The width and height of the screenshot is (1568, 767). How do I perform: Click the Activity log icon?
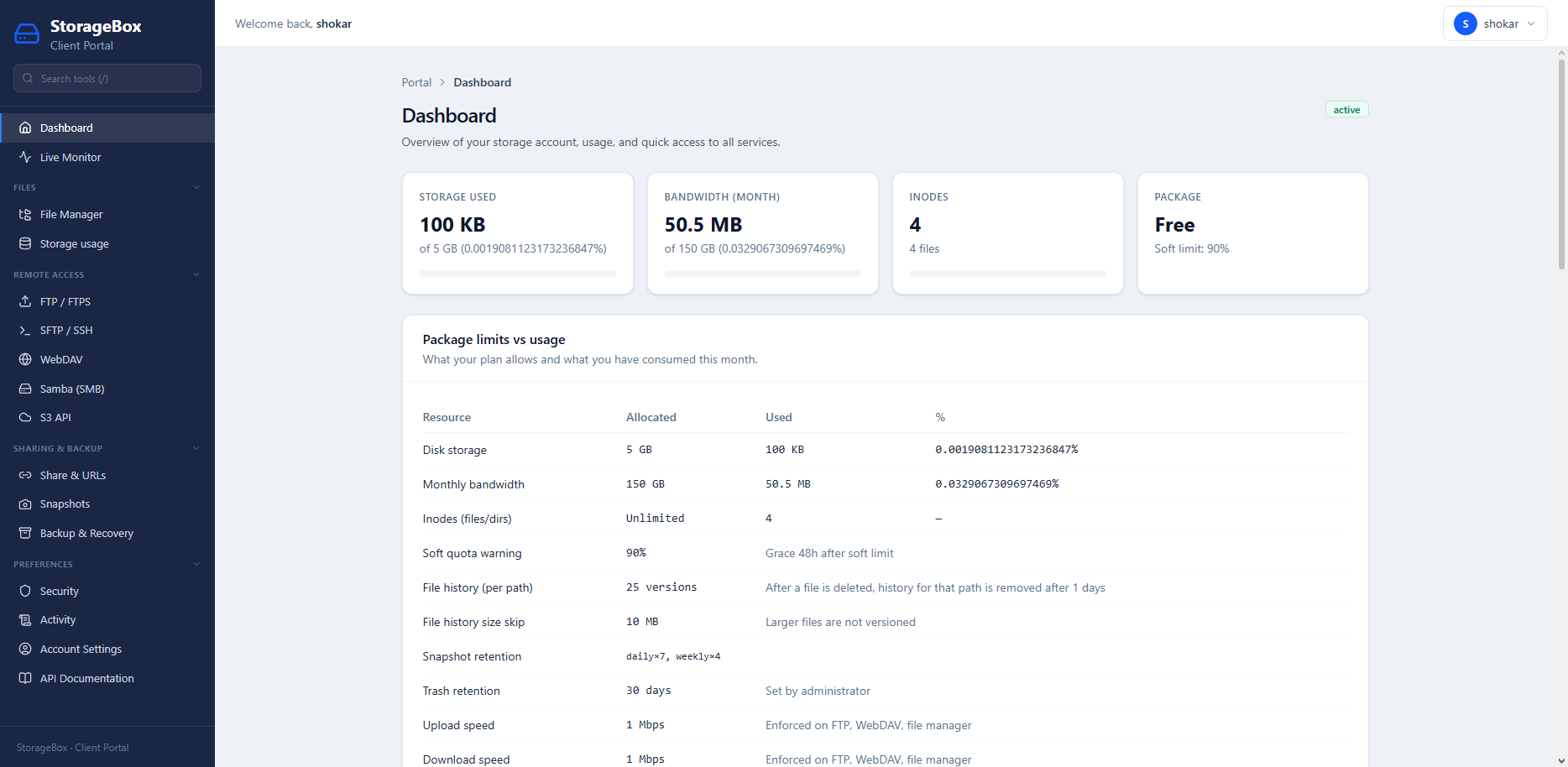pyautogui.click(x=25, y=620)
